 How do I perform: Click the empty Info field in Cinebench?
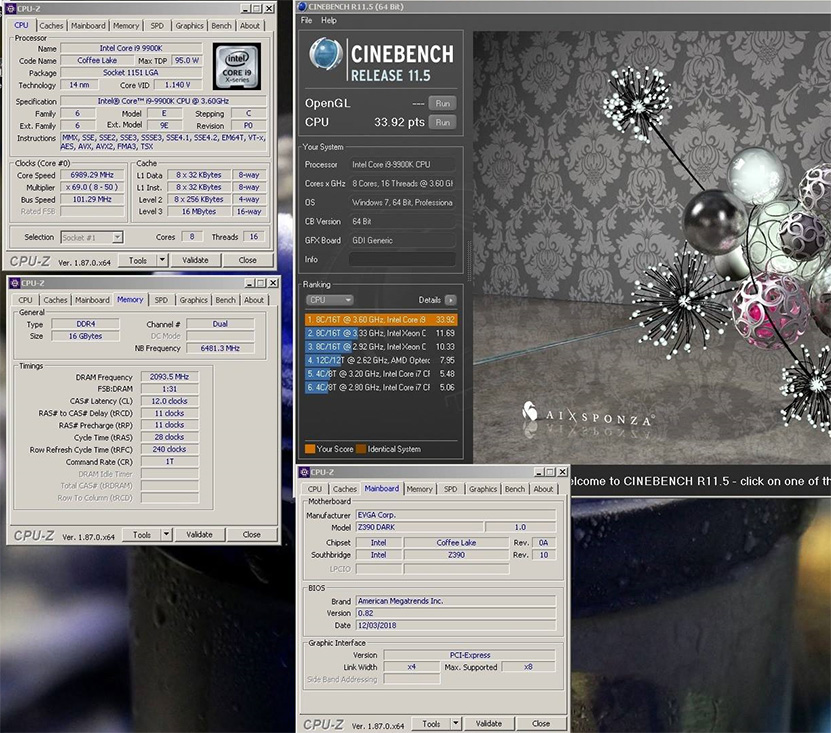(402, 259)
